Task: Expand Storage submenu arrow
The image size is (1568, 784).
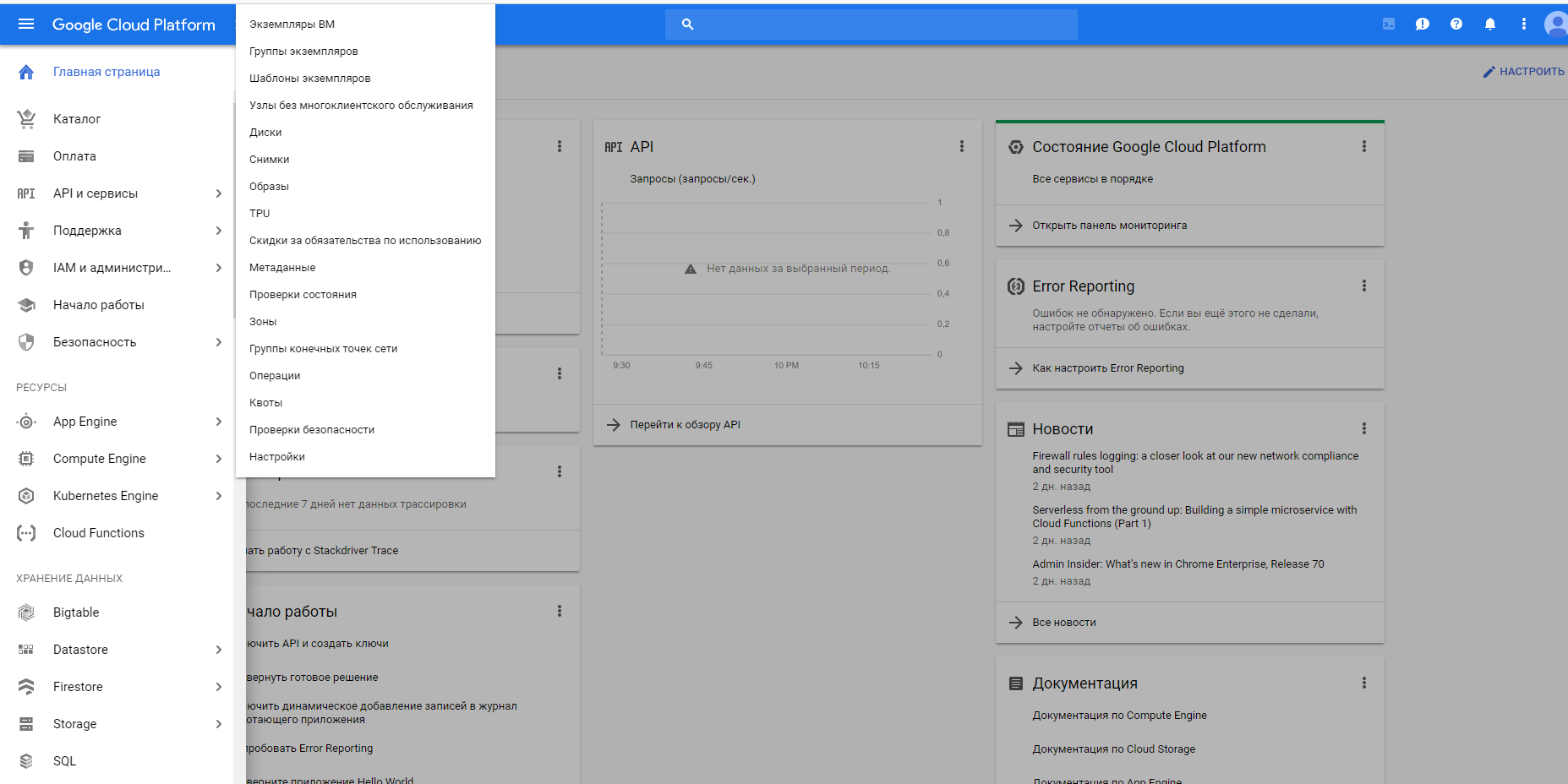Action: [219, 724]
